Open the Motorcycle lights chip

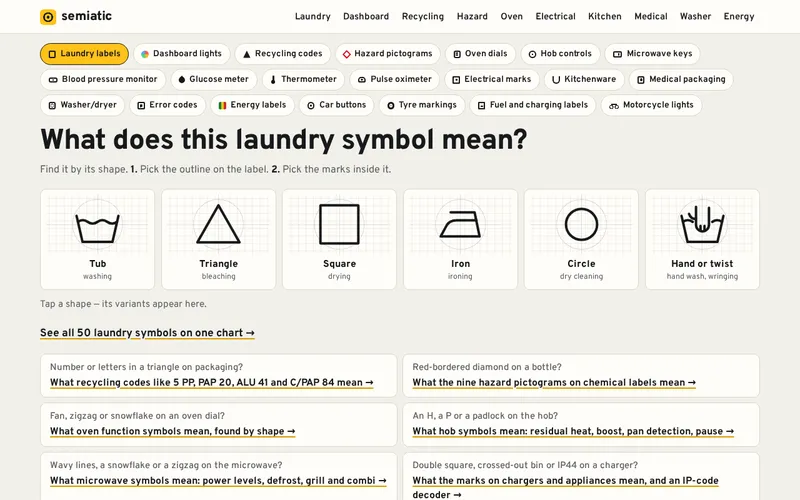point(652,105)
